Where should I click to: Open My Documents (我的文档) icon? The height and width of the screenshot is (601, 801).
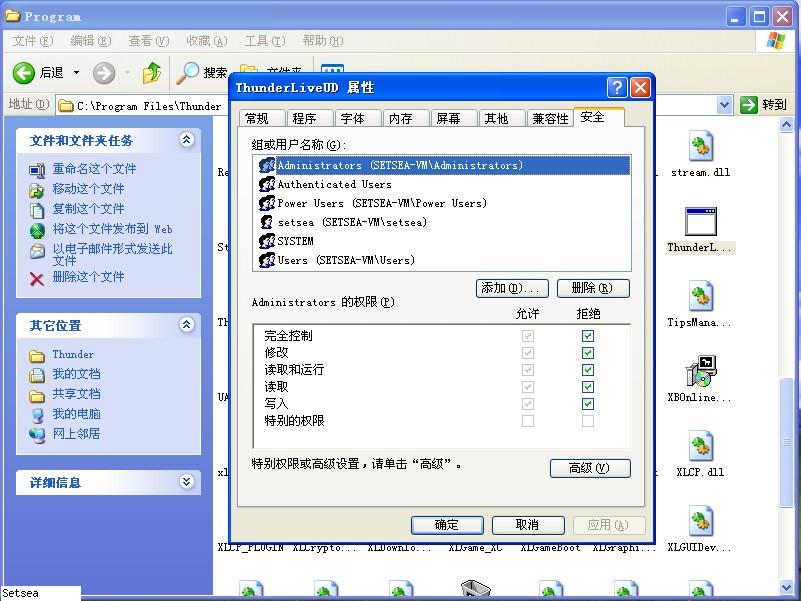(x=37, y=375)
